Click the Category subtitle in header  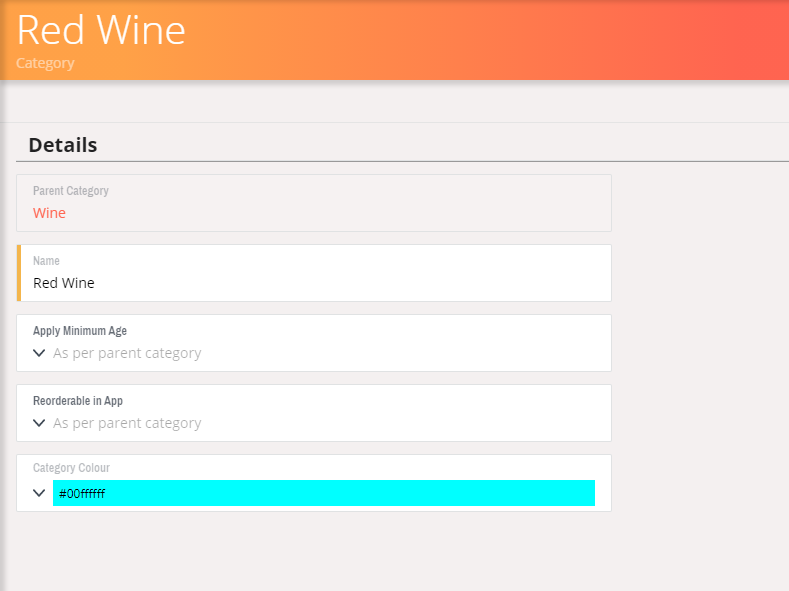(45, 63)
